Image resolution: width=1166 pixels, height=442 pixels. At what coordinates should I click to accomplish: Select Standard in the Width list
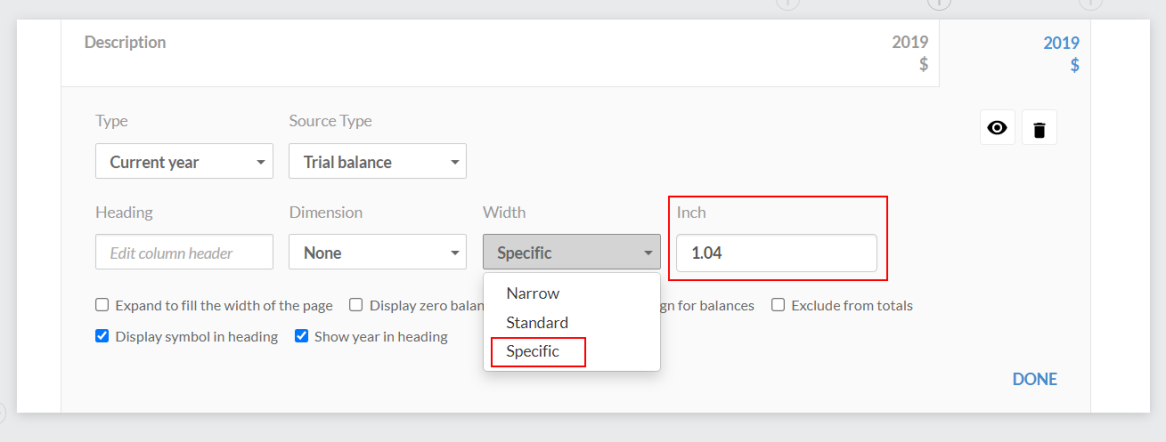click(x=537, y=322)
